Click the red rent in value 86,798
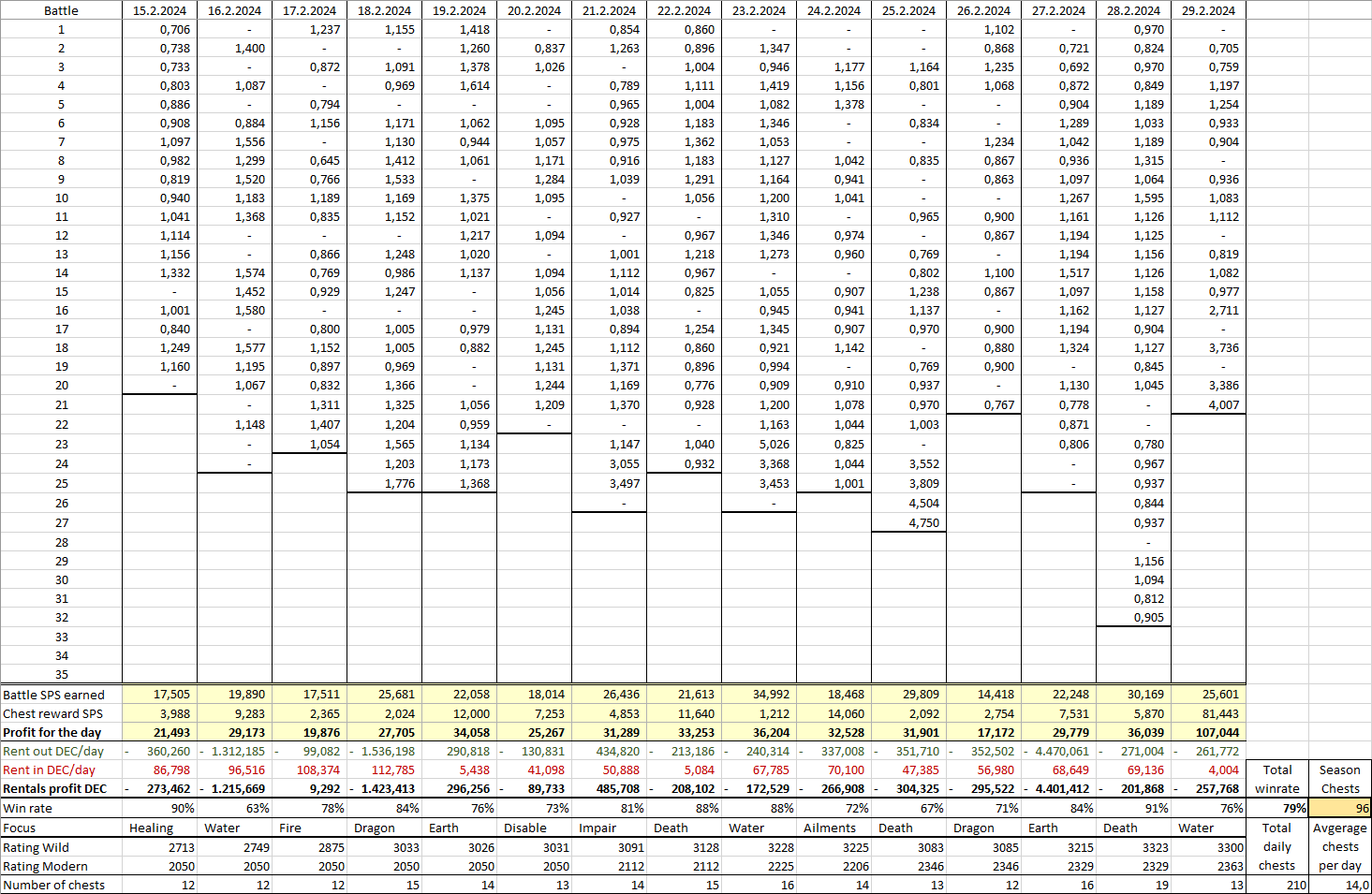Image resolution: width=1372 pixels, height=894 pixels. click(x=171, y=769)
